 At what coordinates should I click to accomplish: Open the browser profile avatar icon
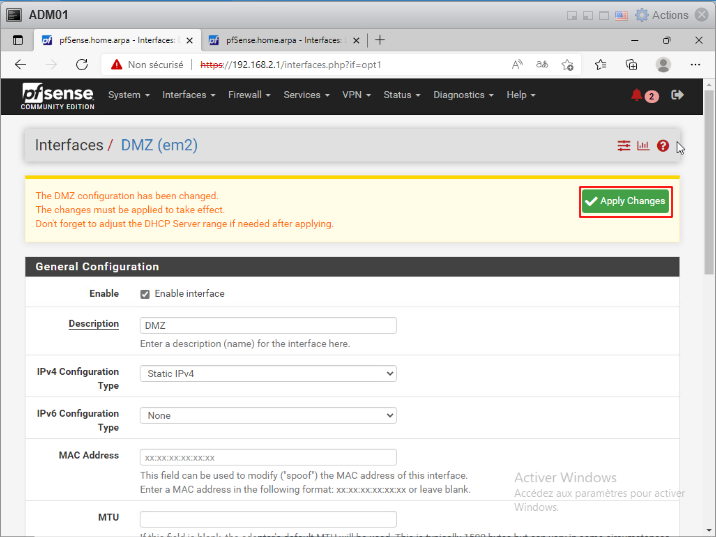[662, 64]
